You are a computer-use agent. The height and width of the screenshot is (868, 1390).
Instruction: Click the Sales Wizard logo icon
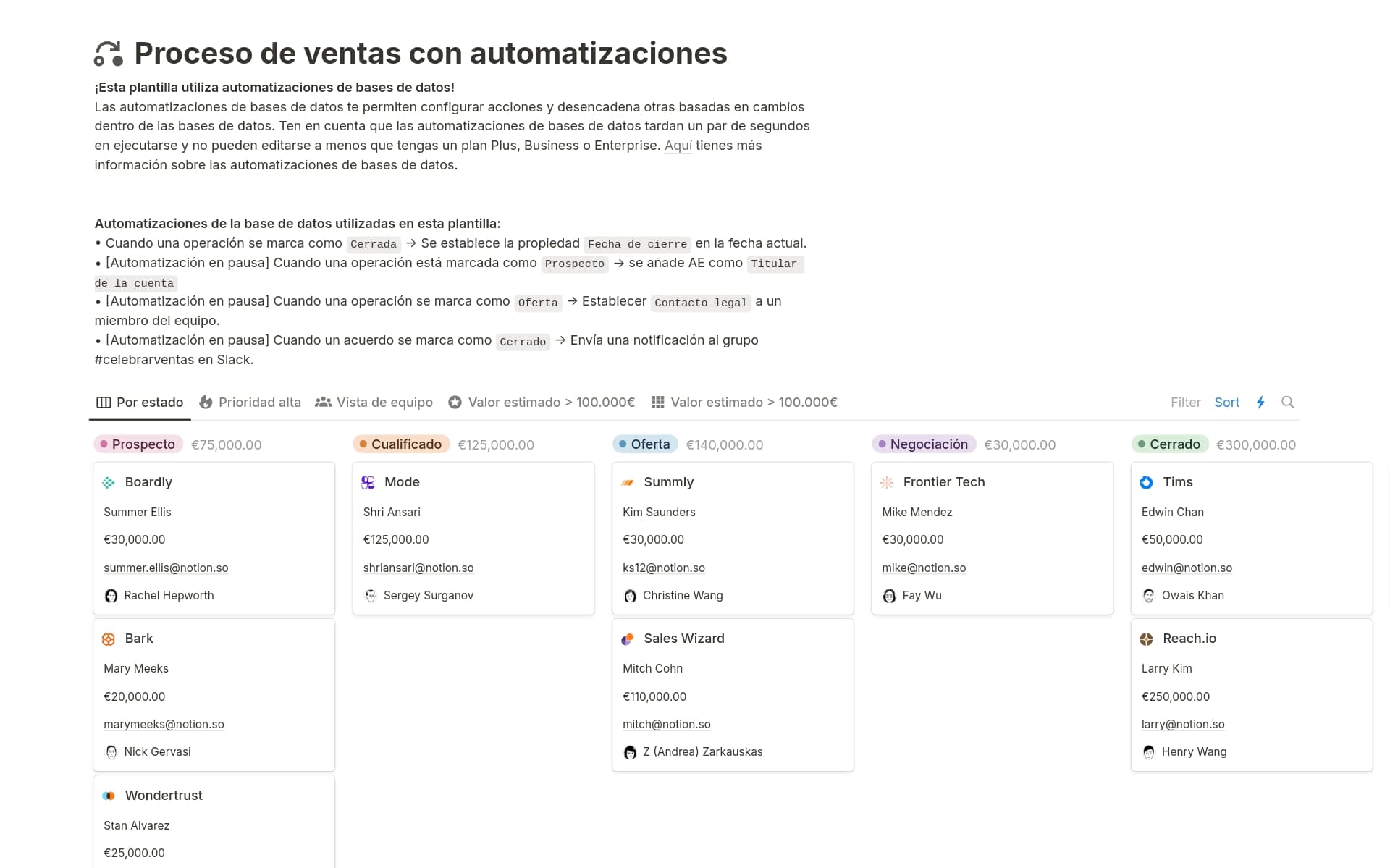628,639
